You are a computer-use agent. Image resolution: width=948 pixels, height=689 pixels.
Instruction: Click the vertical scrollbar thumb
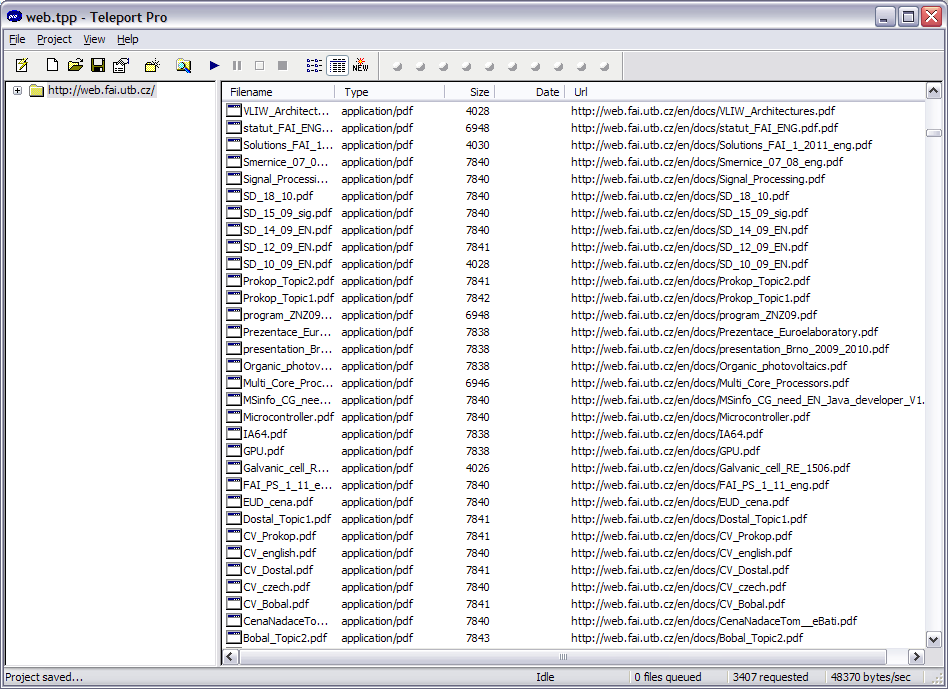point(933,133)
